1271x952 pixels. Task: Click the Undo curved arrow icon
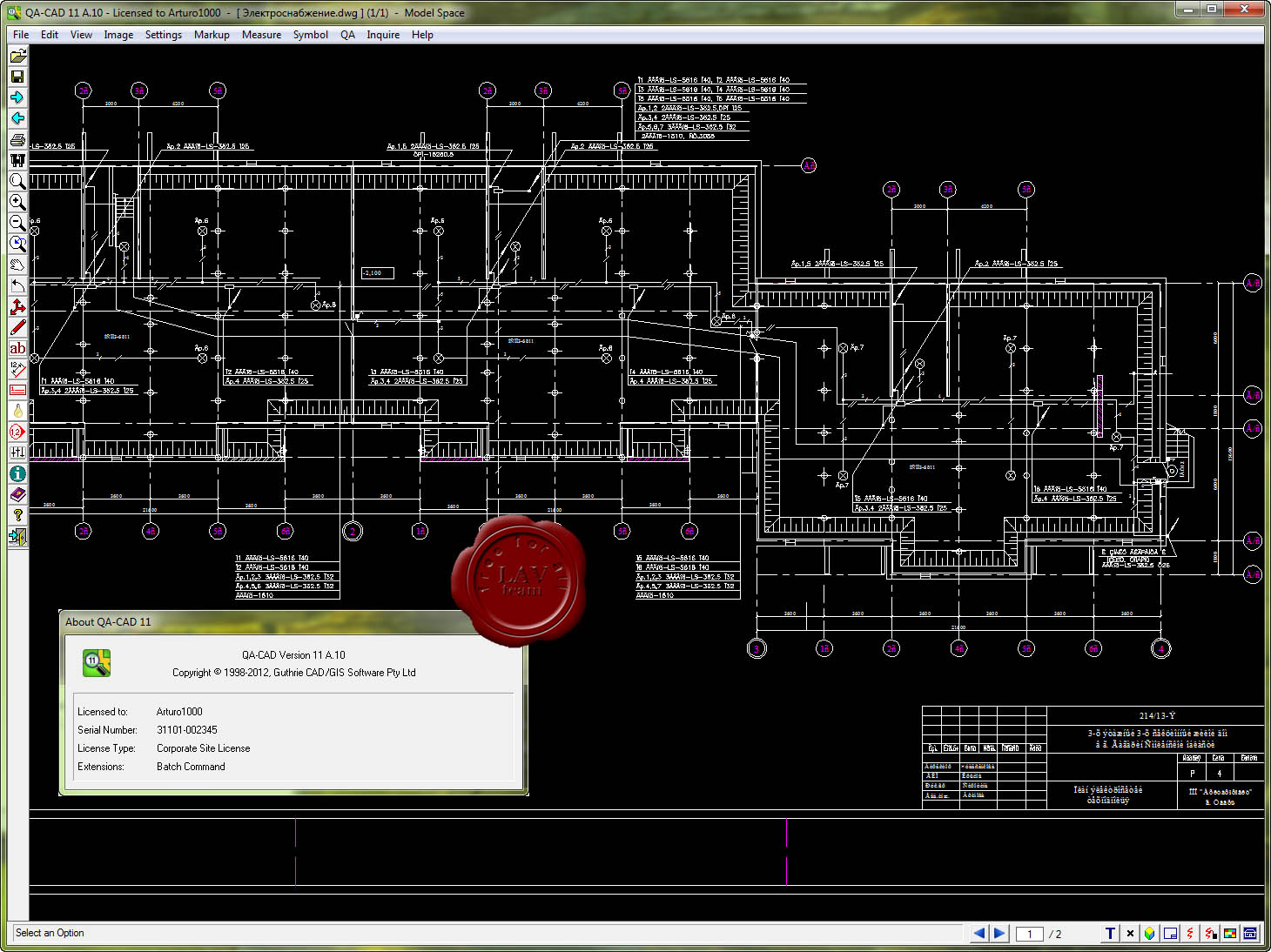click(17, 285)
